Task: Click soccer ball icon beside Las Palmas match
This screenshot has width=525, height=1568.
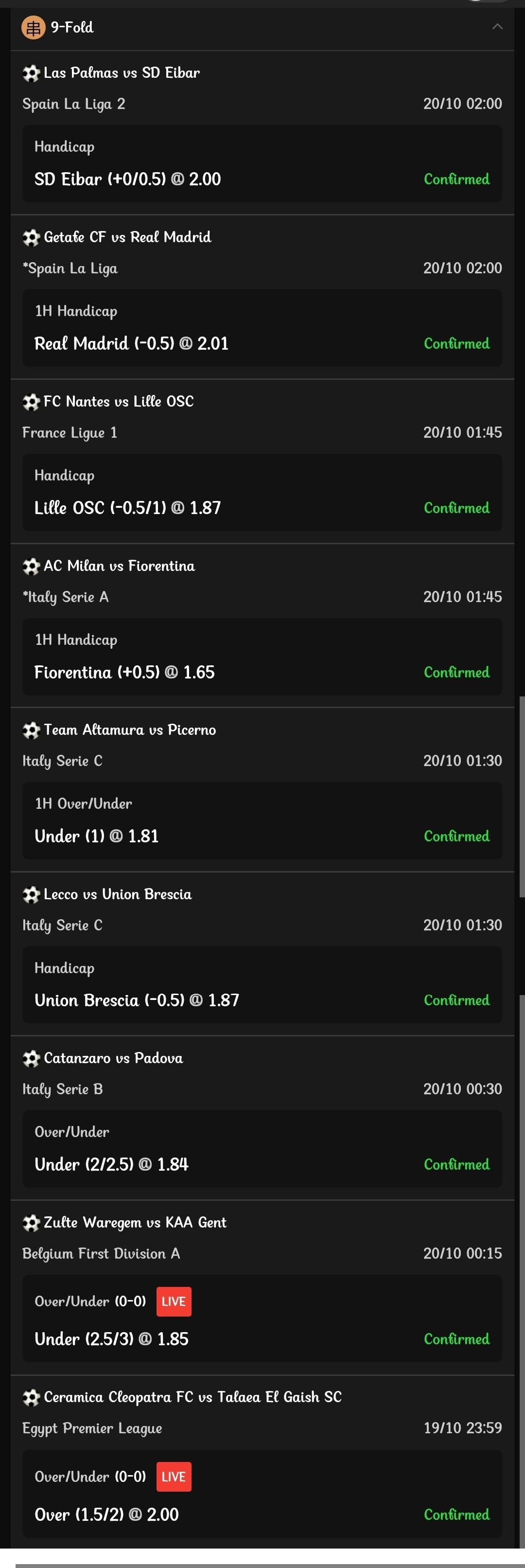Action: point(31,73)
